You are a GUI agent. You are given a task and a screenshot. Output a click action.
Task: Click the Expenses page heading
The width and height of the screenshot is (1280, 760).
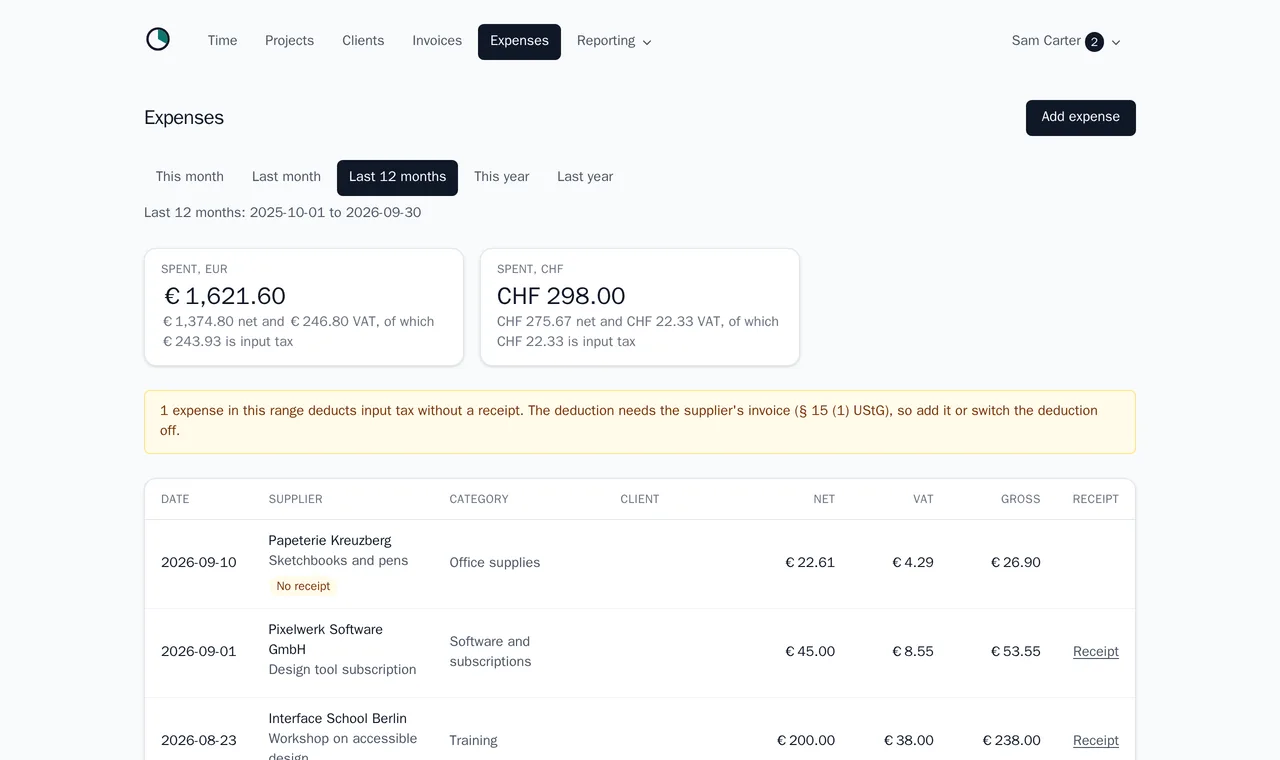184,118
